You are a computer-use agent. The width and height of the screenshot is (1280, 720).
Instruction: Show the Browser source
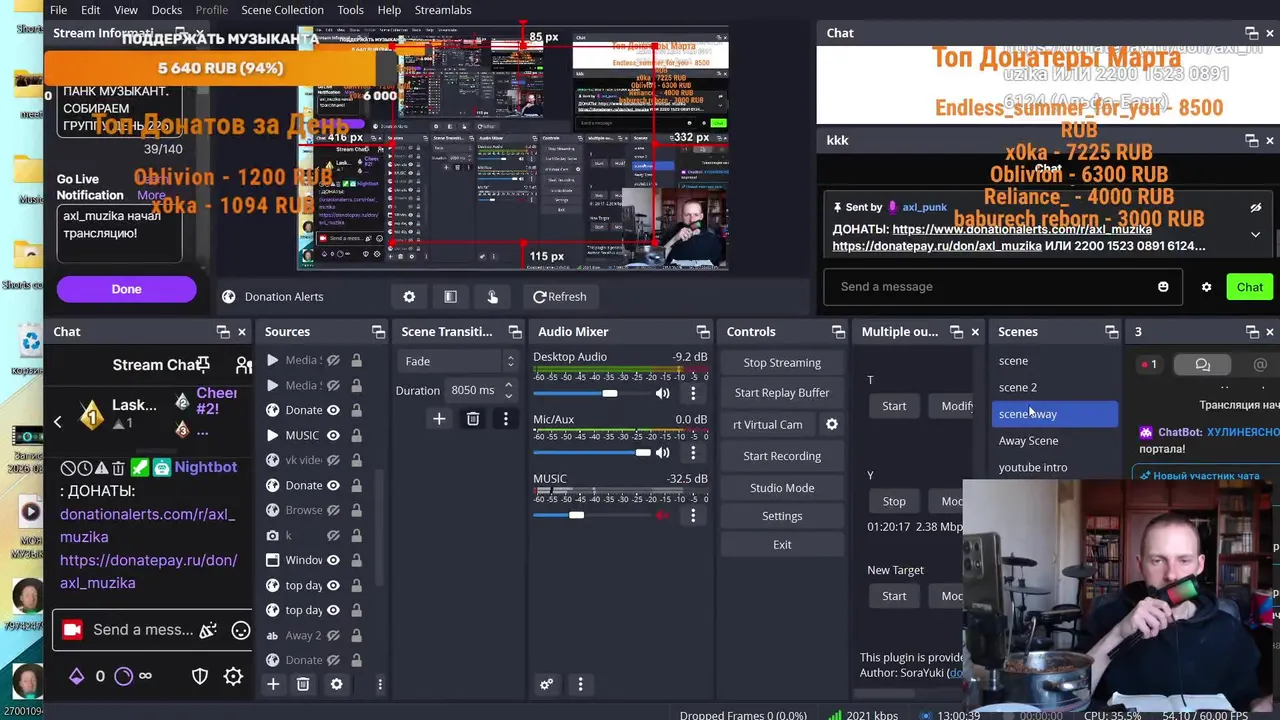tap(333, 510)
